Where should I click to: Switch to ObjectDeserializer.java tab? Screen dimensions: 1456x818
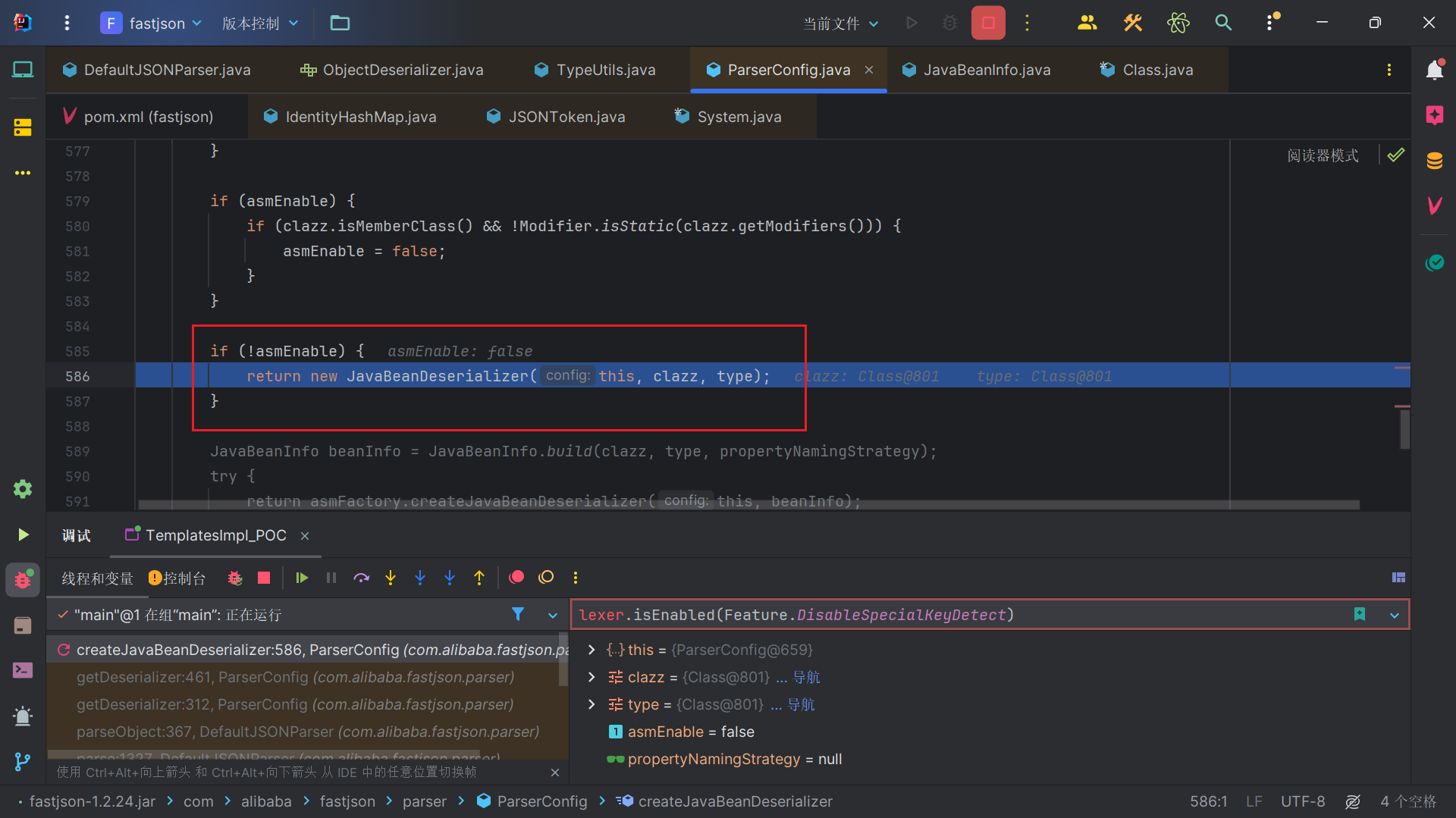pyautogui.click(x=393, y=70)
